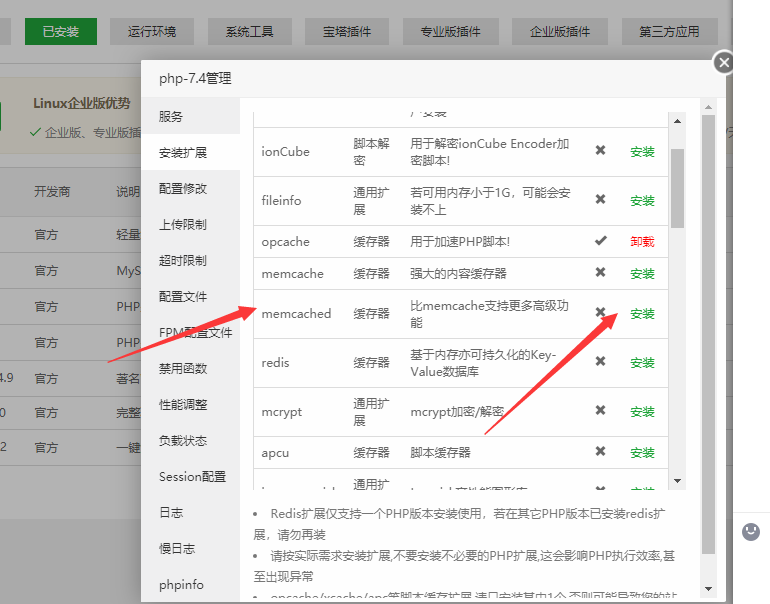Open the 负载状态 sidebar tab
Image resolution: width=770 pixels, height=604 pixels.
(x=191, y=440)
